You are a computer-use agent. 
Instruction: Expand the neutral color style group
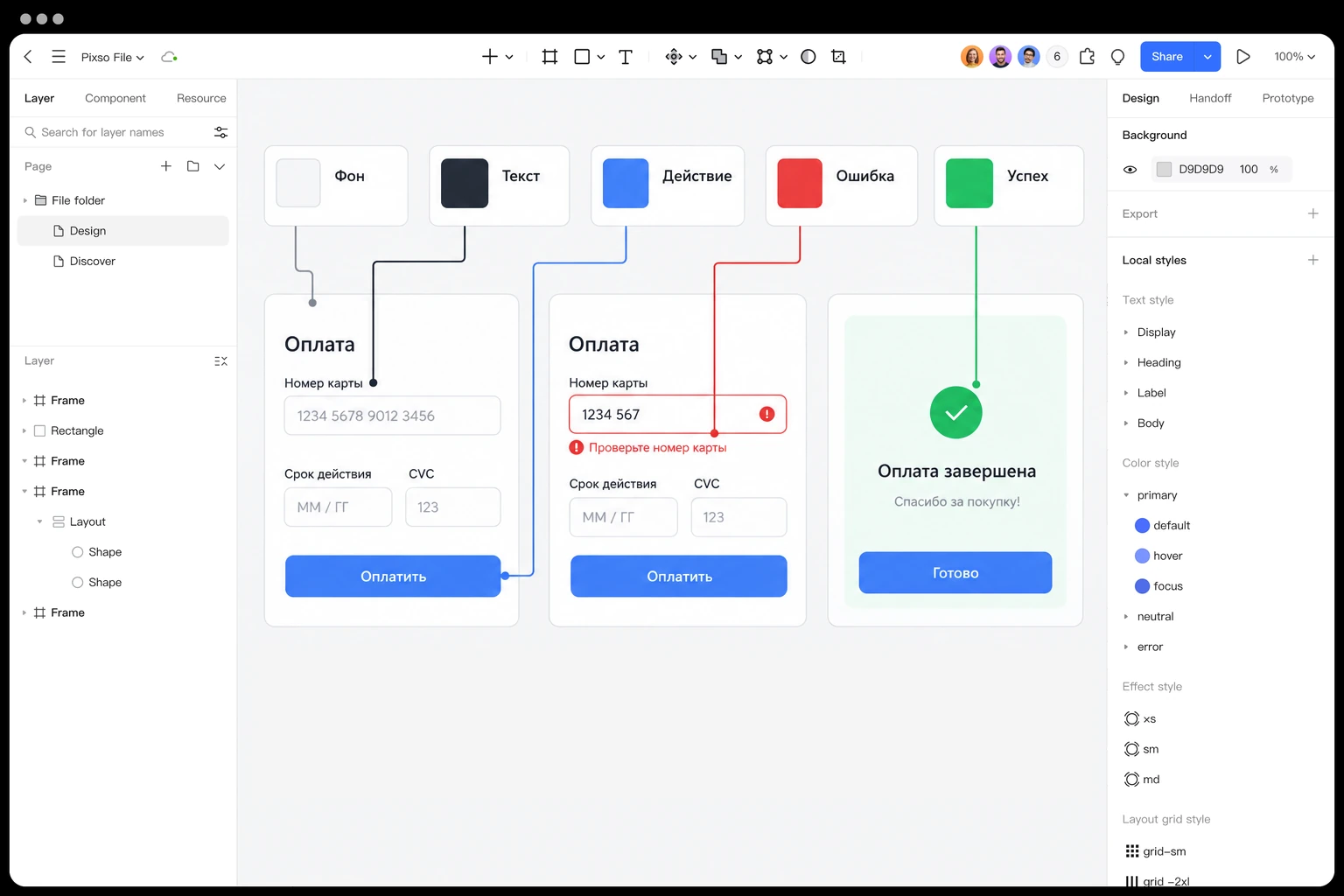1126,617
